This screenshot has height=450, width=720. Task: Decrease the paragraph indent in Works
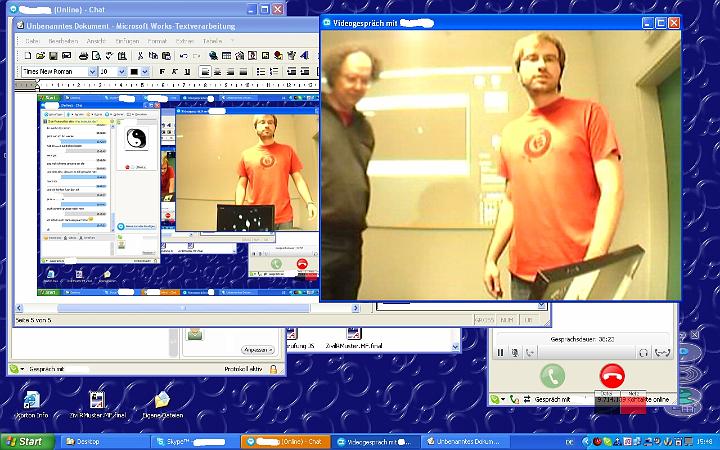click(291, 72)
